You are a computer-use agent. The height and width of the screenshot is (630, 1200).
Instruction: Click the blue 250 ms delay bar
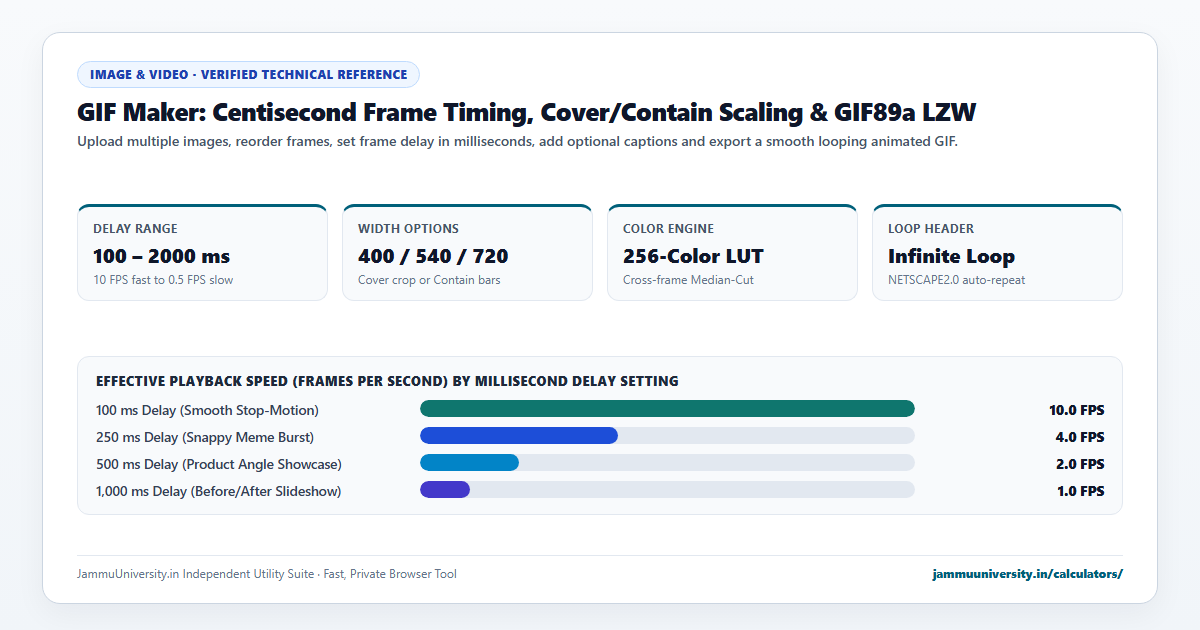(x=519, y=435)
